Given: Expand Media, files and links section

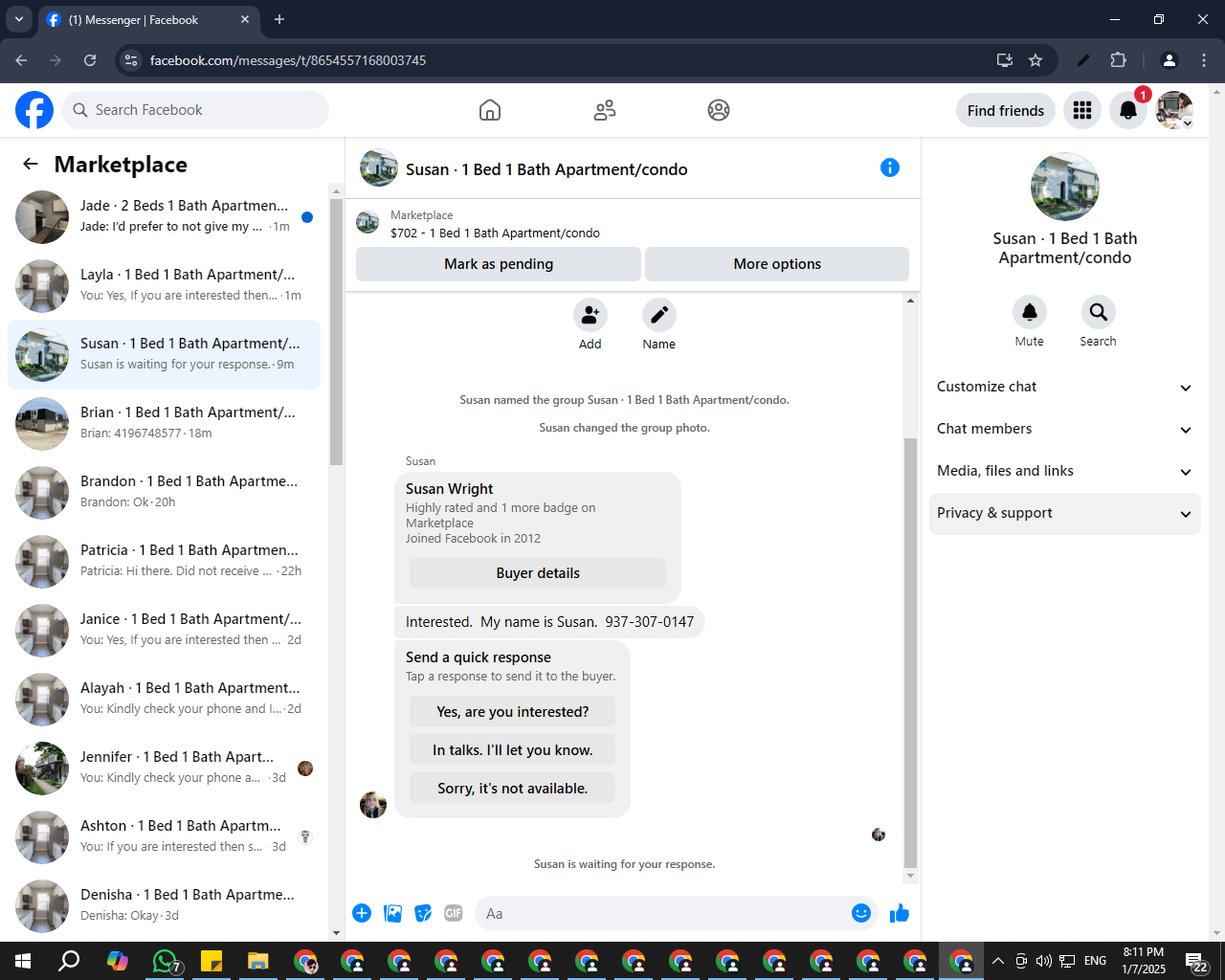Looking at the screenshot, I should pyautogui.click(x=1065, y=471).
